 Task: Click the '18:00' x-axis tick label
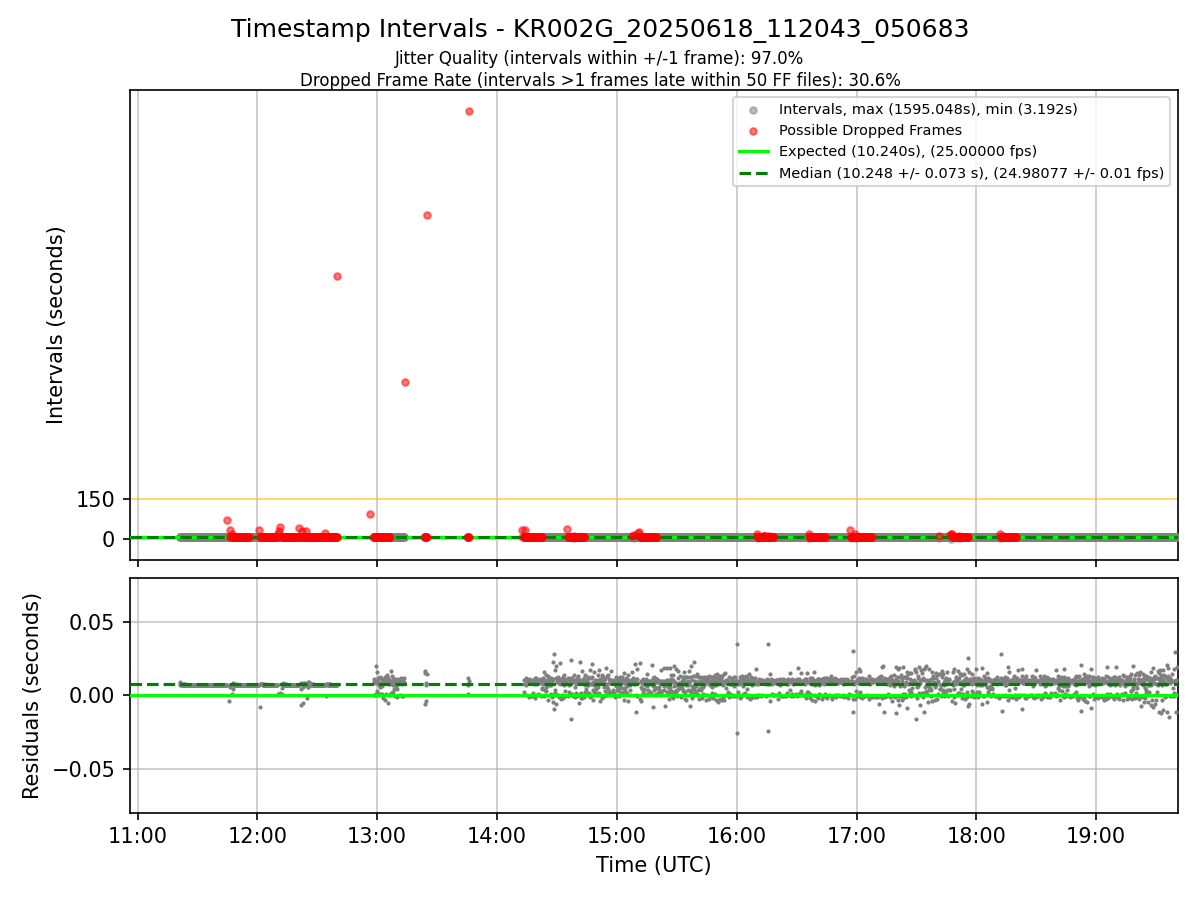pos(976,834)
